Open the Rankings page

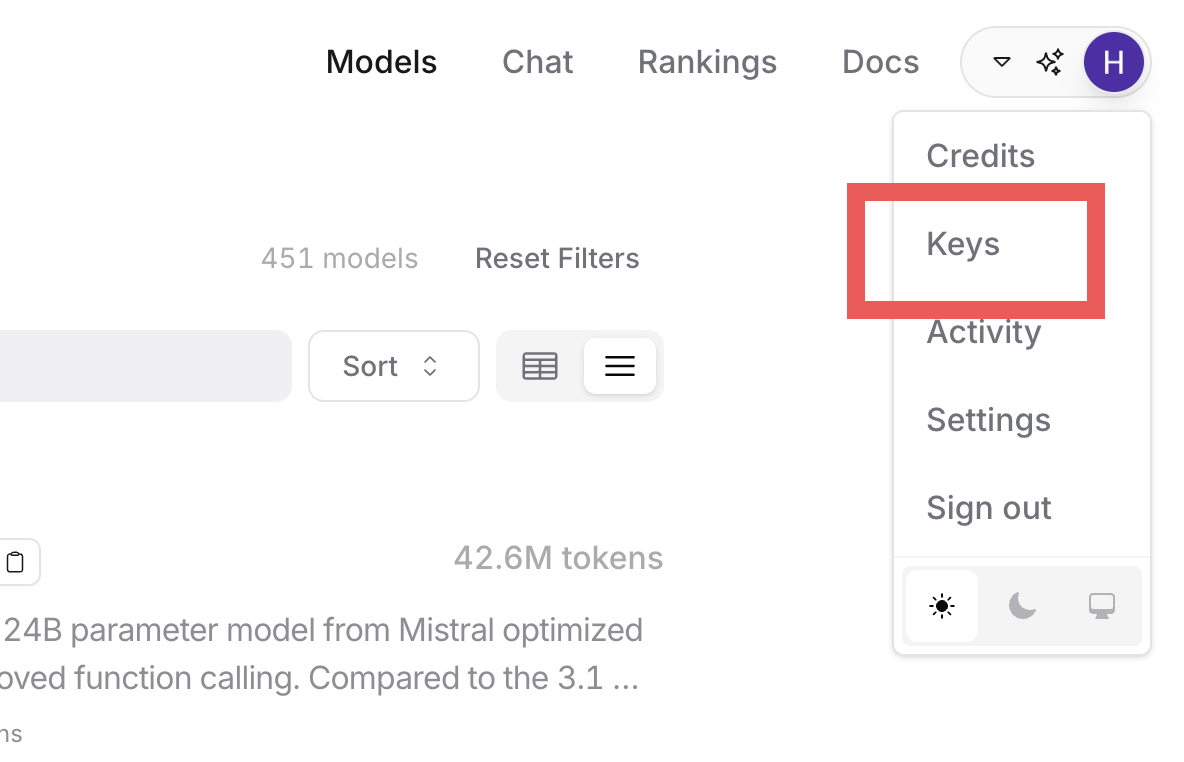(x=708, y=62)
